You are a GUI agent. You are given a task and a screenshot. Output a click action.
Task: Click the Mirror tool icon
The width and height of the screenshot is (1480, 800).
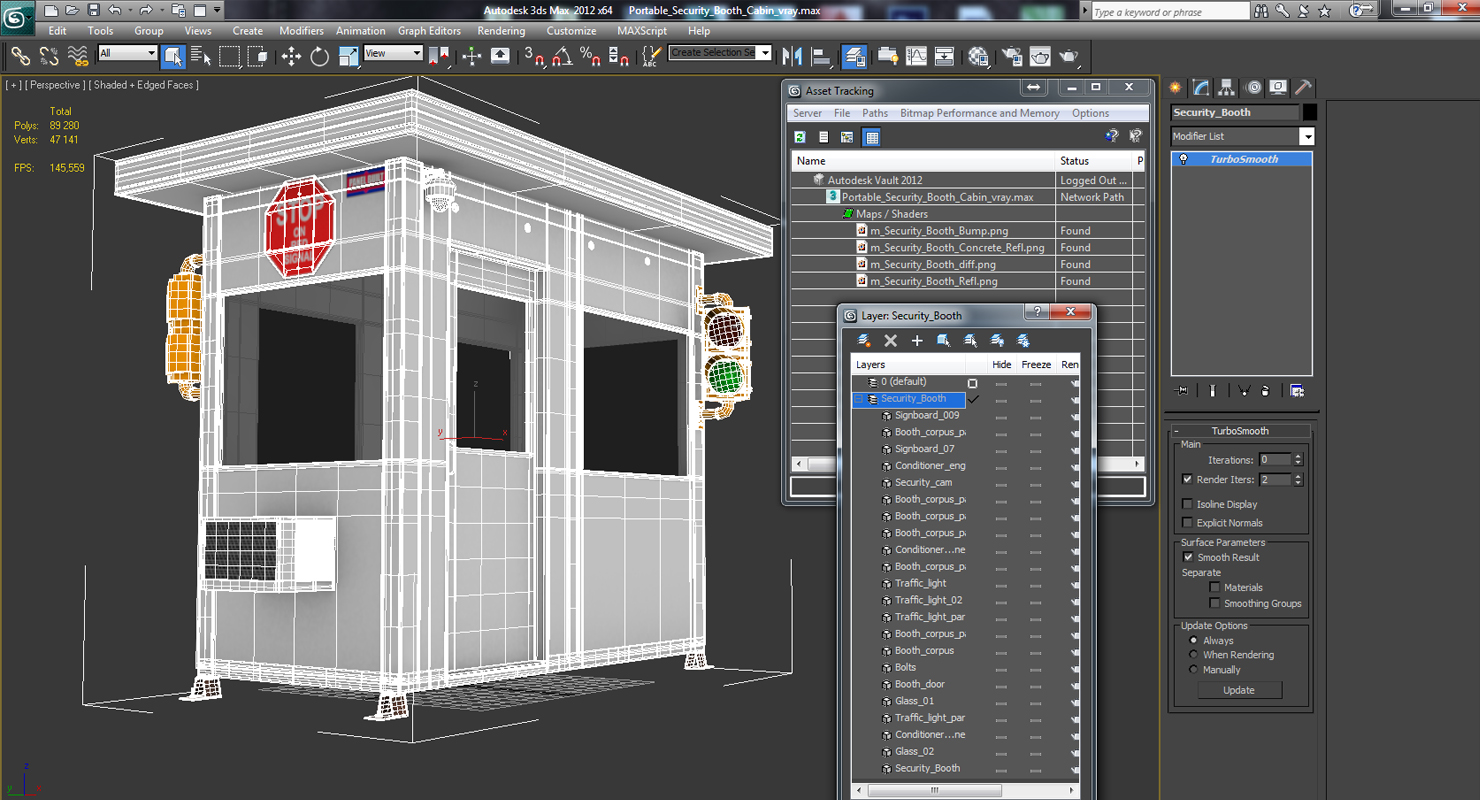[x=793, y=56]
